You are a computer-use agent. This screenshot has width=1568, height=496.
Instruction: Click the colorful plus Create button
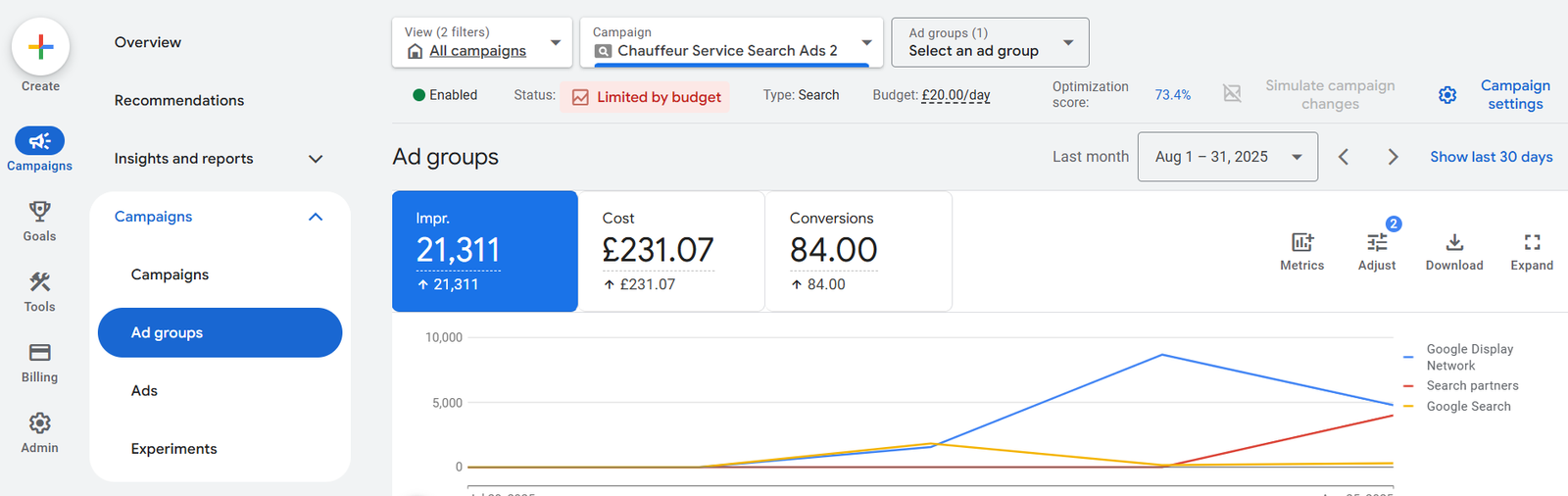click(x=40, y=47)
